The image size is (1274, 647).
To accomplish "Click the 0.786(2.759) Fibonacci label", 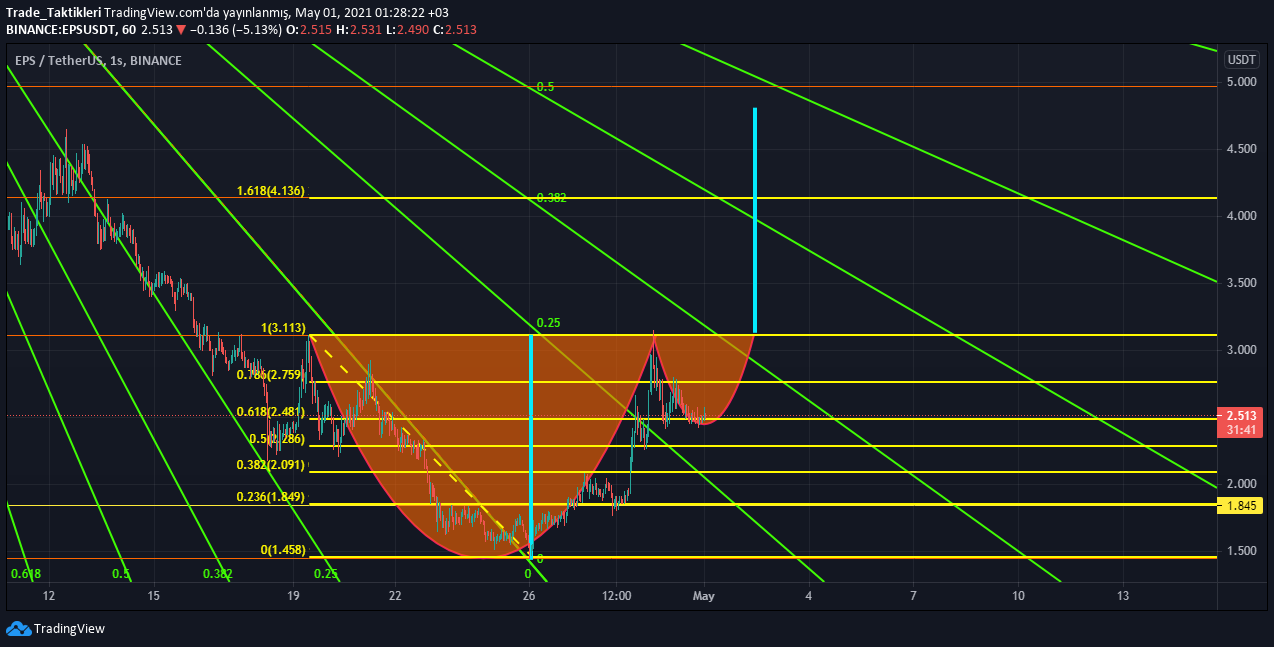I will 270,374.
